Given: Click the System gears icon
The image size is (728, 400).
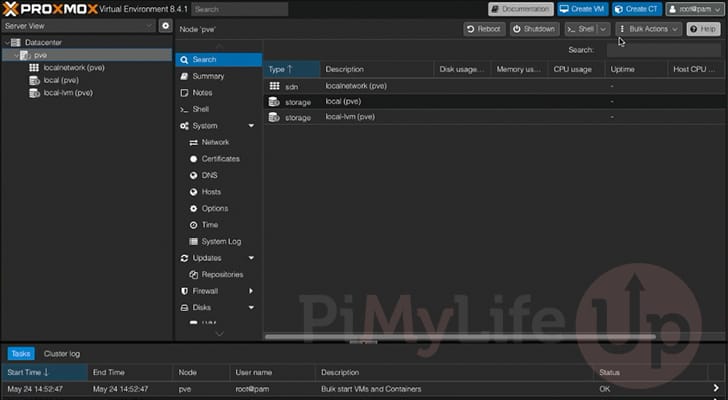Looking at the screenshot, I should [184, 126].
